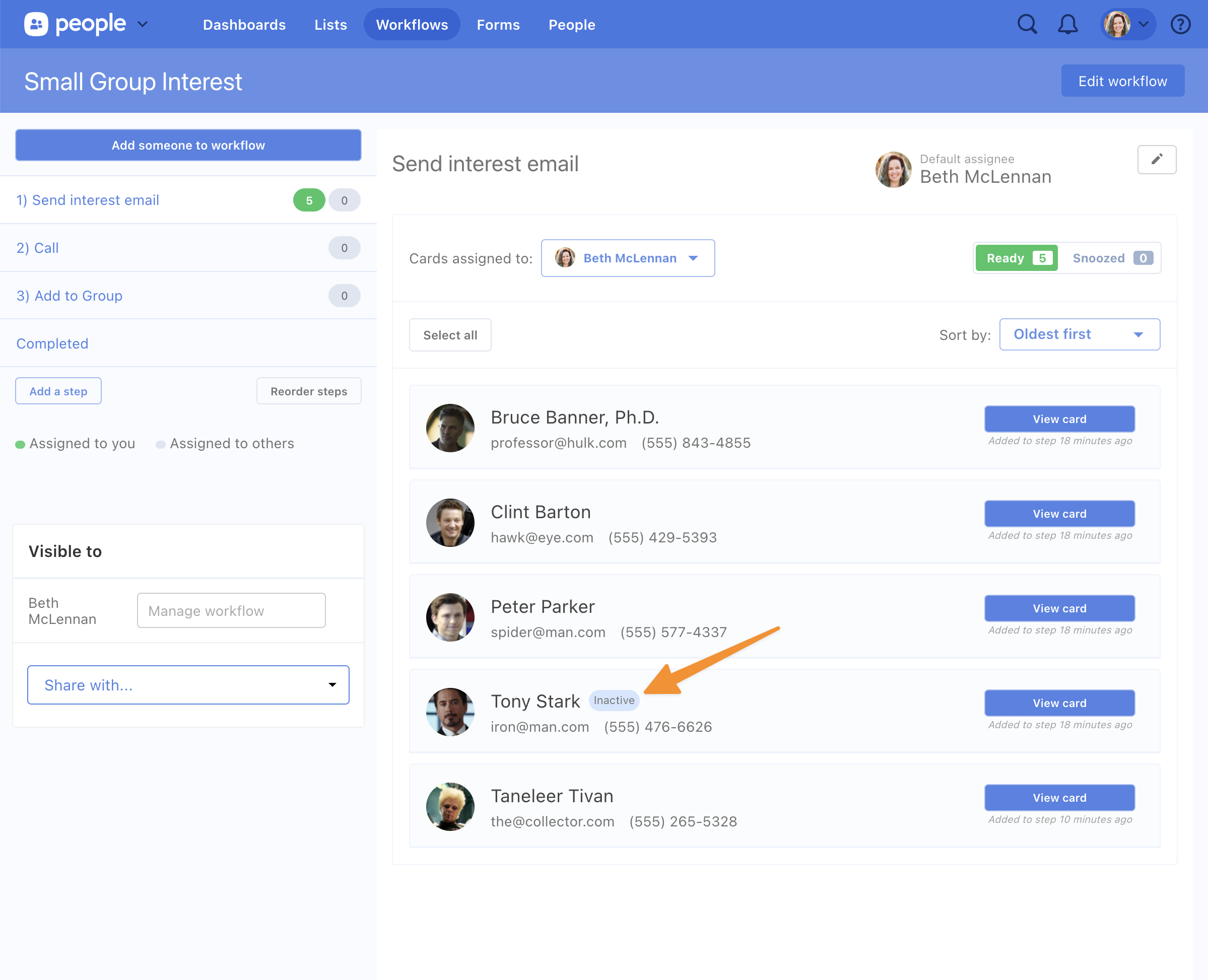This screenshot has height=980, width=1208.
Task: Expand the Share with dropdown
Action: coord(188,685)
